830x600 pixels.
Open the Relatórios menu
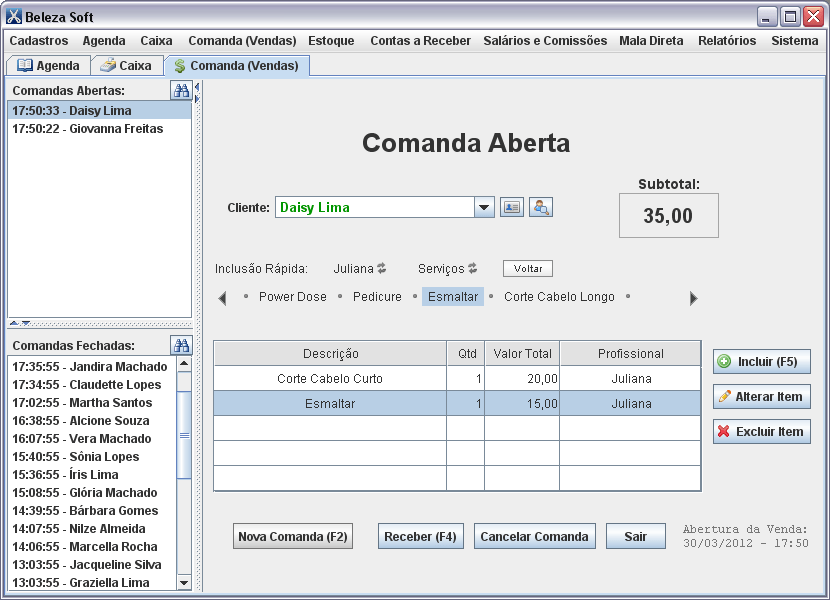pyautogui.click(x=727, y=41)
